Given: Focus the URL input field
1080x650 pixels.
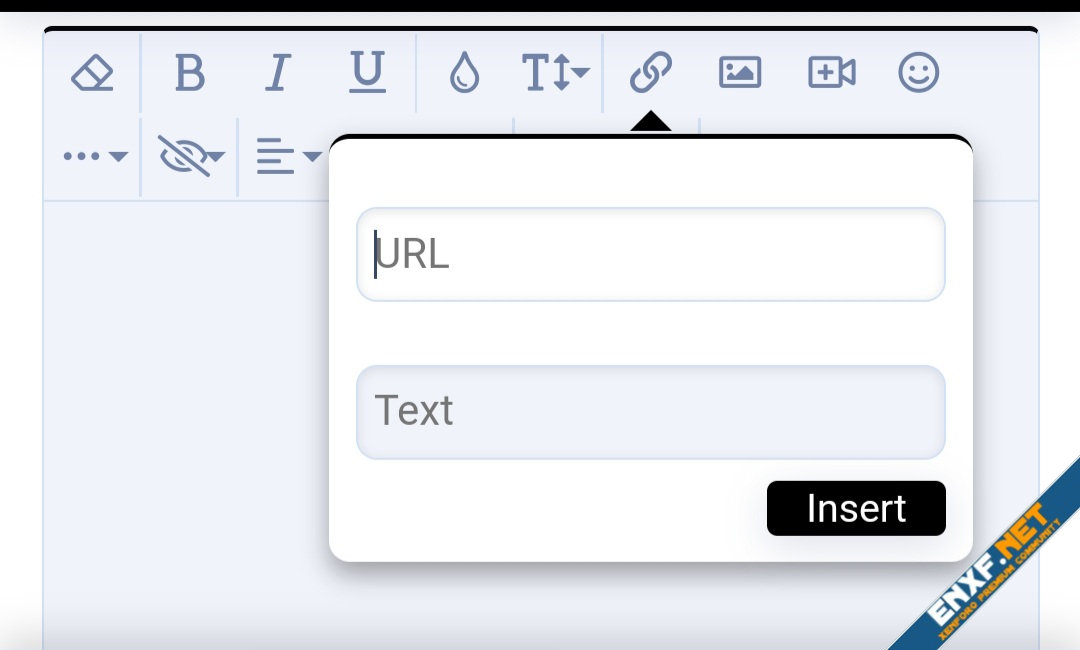Looking at the screenshot, I should coord(650,254).
